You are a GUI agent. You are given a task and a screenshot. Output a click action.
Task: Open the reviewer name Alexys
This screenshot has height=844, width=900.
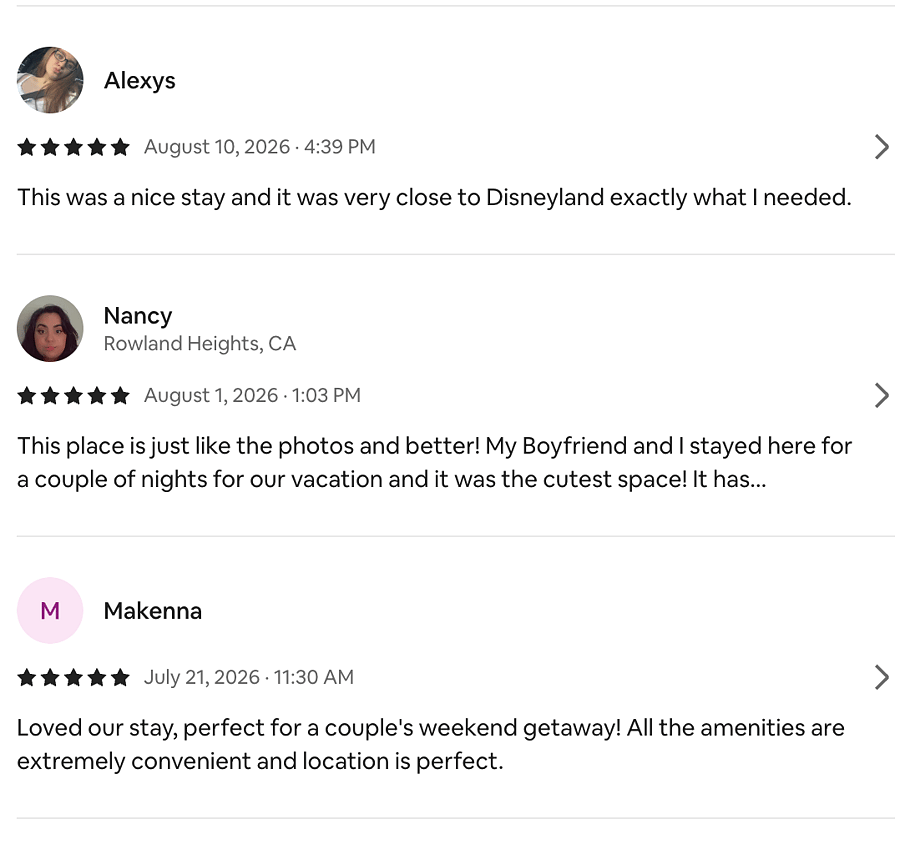click(x=139, y=80)
